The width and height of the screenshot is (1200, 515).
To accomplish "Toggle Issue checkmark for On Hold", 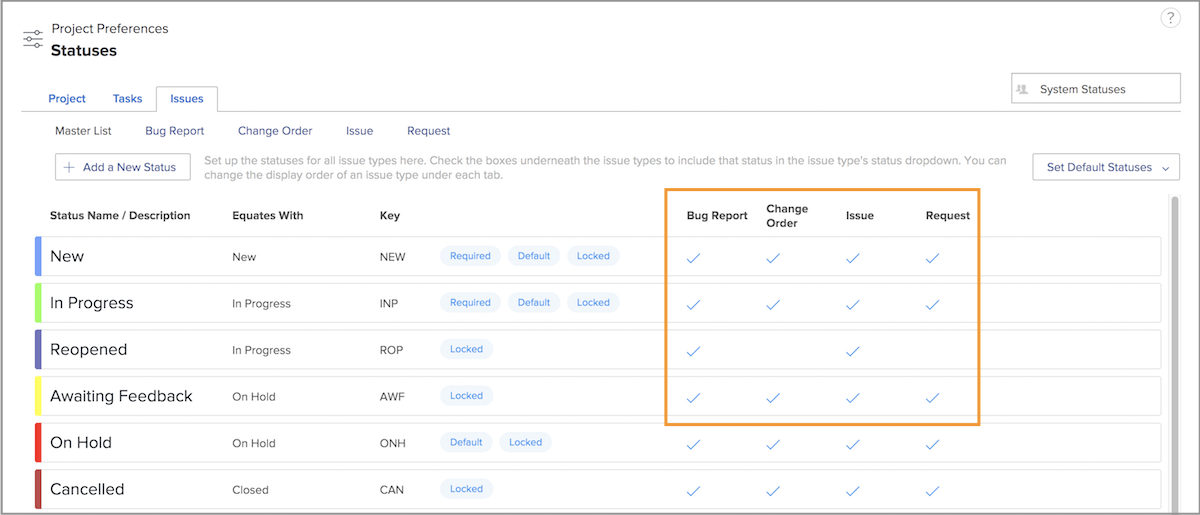I will click(x=852, y=444).
